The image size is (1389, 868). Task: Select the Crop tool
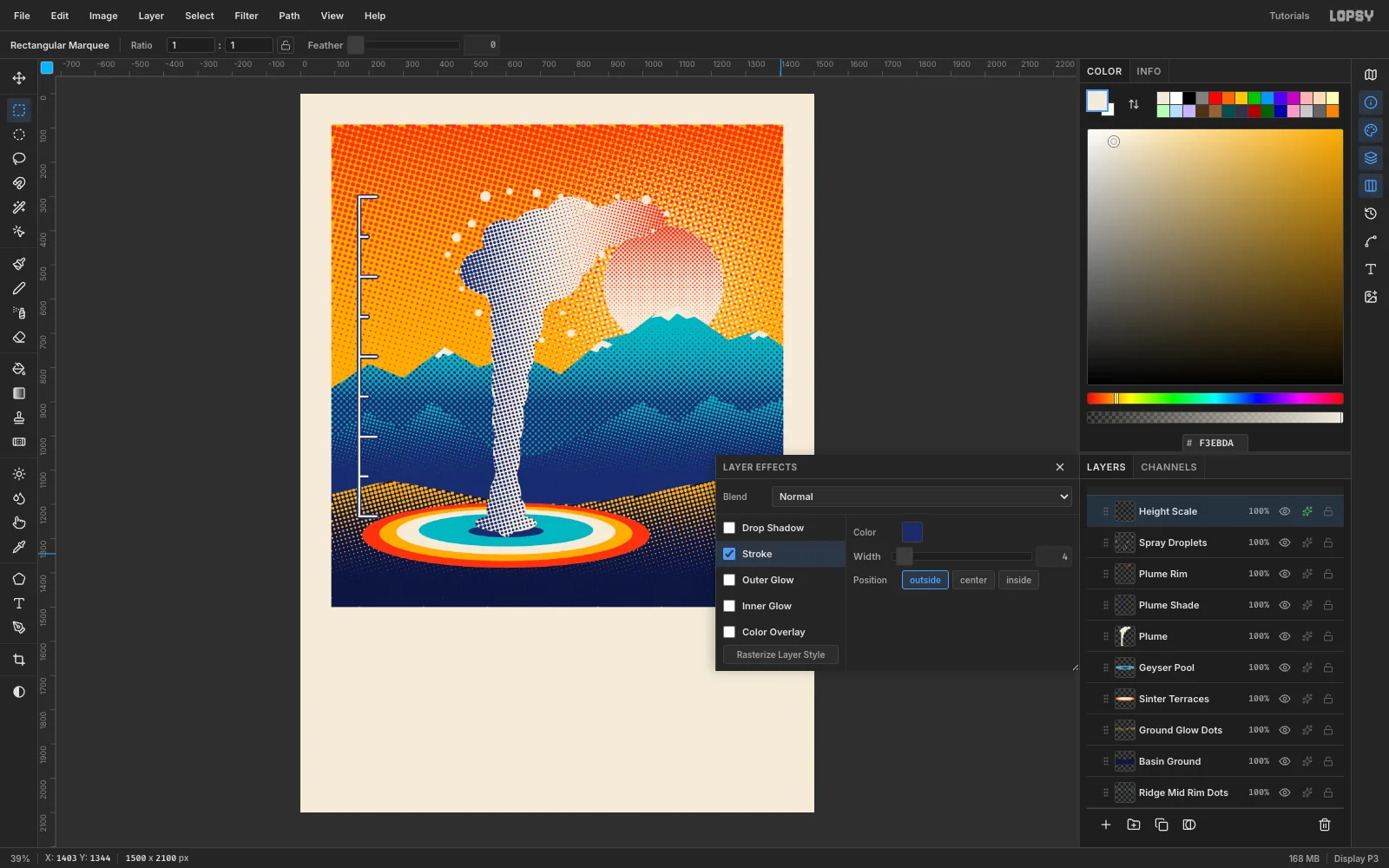pos(19,660)
